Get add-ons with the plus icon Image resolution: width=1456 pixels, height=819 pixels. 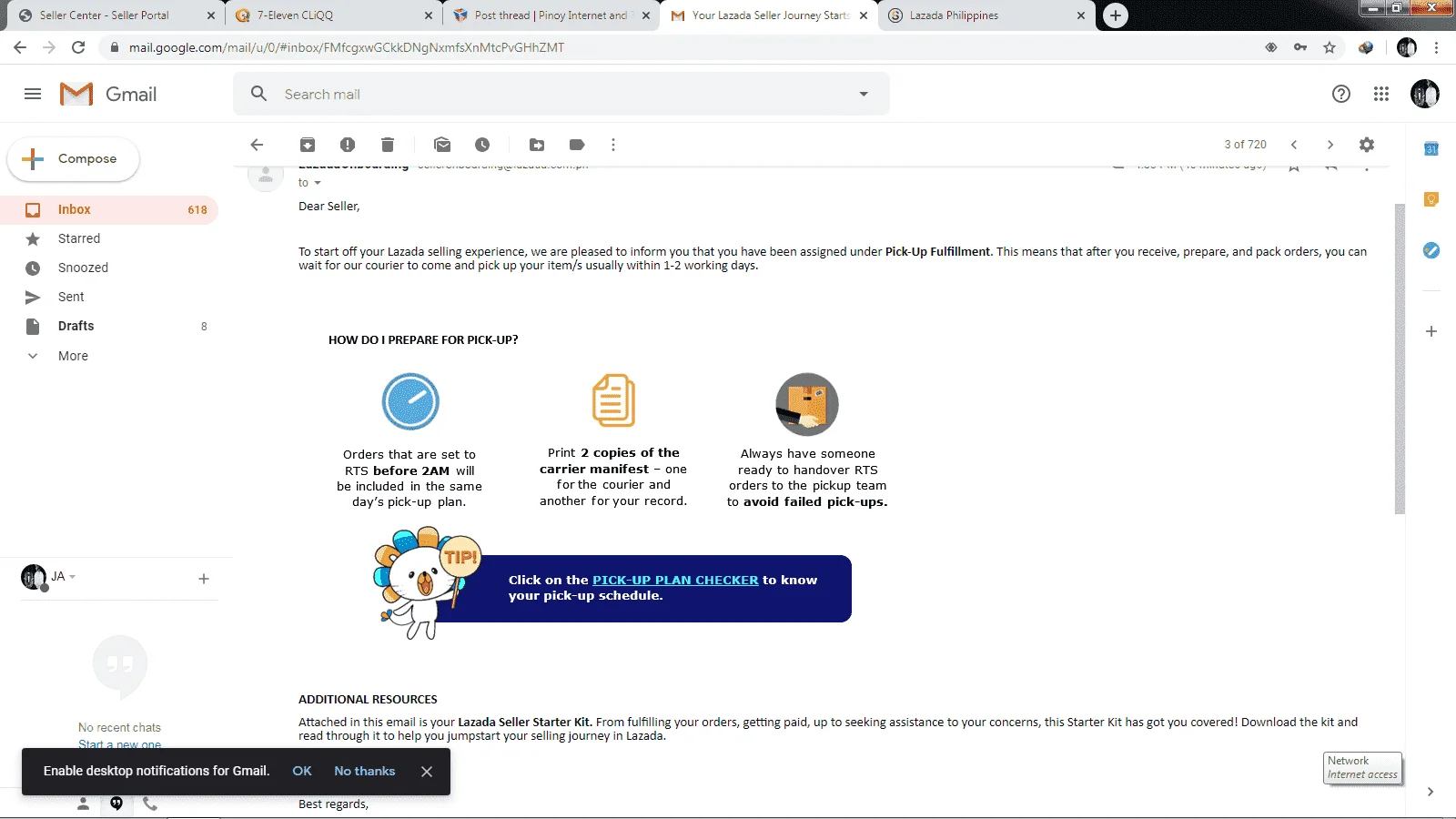click(x=1431, y=331)
